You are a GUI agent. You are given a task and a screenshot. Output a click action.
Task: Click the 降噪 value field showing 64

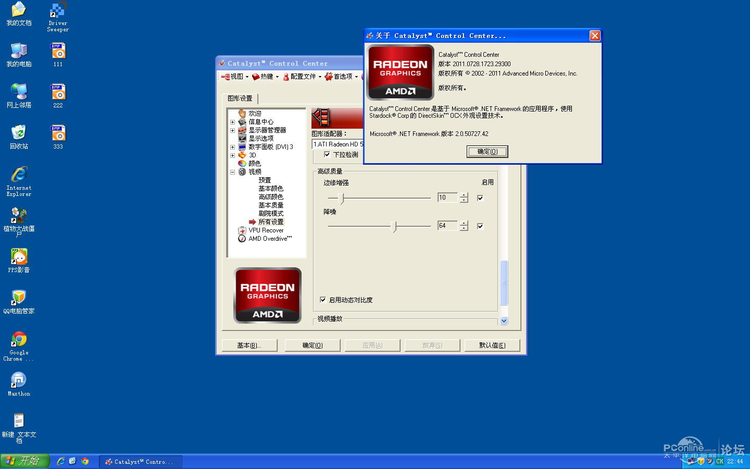[x=447, y=226]
